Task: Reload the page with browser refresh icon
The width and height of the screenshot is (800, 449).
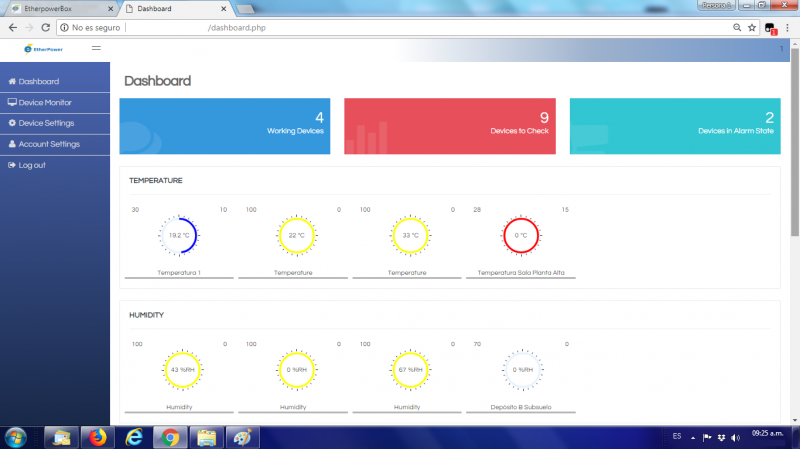Action: (45, 27)
